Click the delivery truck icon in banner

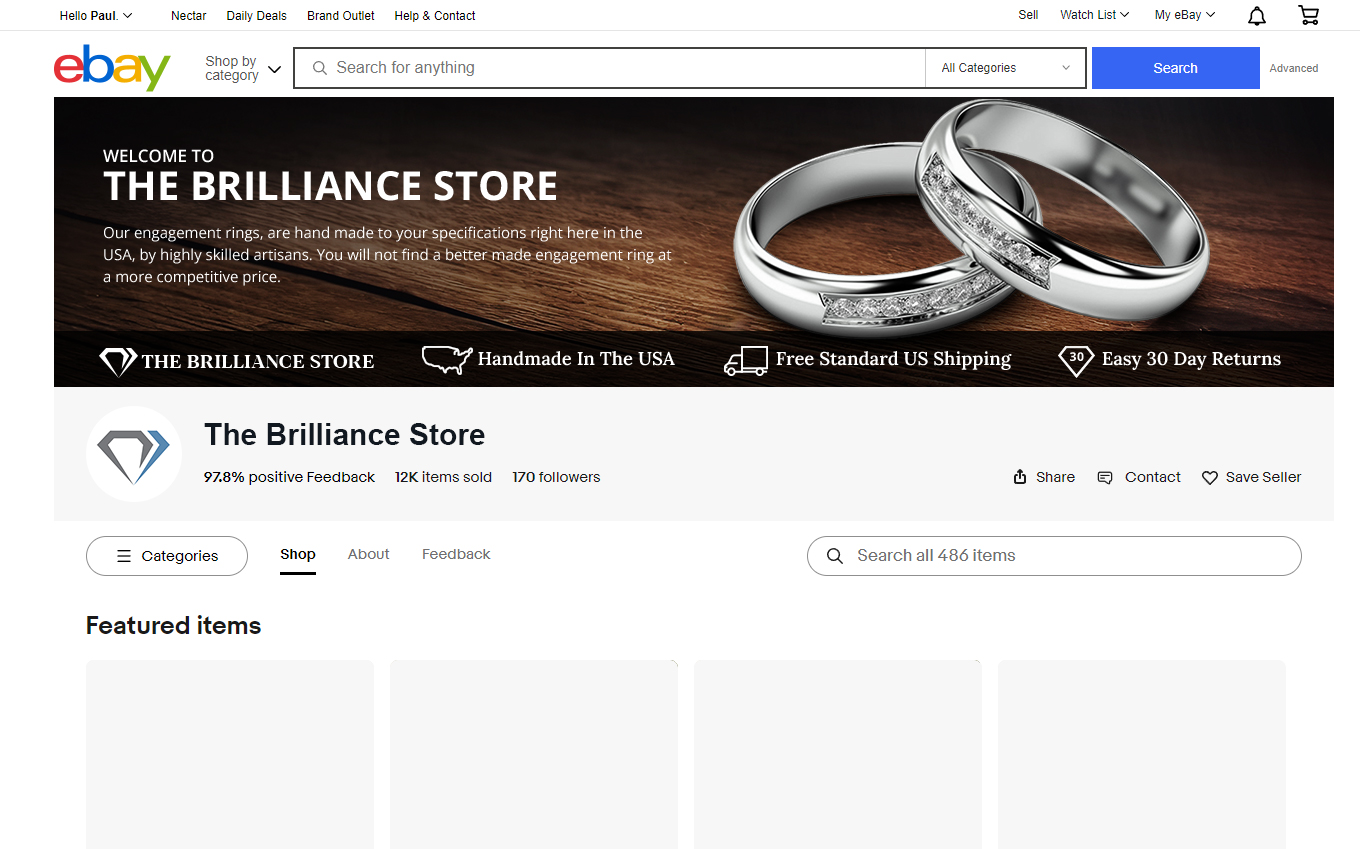pyautogui.click(x=746, y=361)
